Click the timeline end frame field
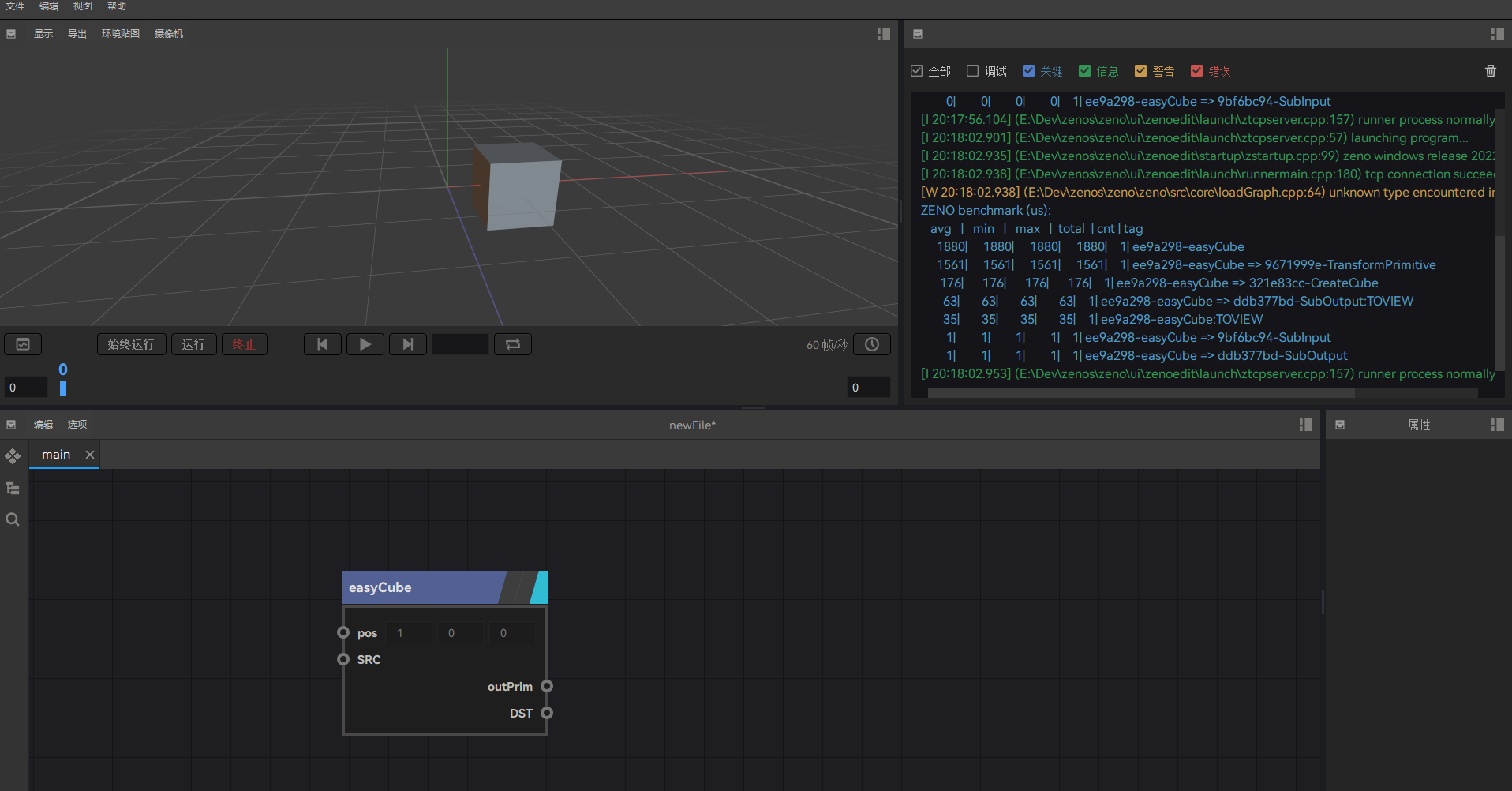Viewport: 1512px width, 791px height. tap(869, 388)
